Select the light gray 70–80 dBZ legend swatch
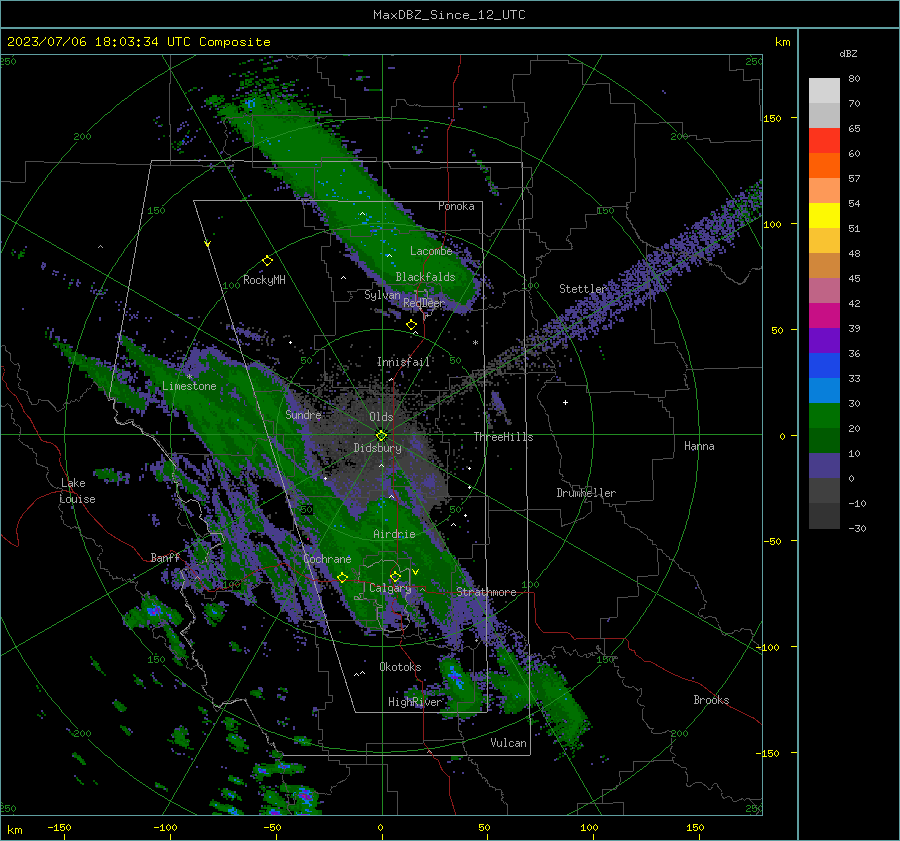 [824, 91]
